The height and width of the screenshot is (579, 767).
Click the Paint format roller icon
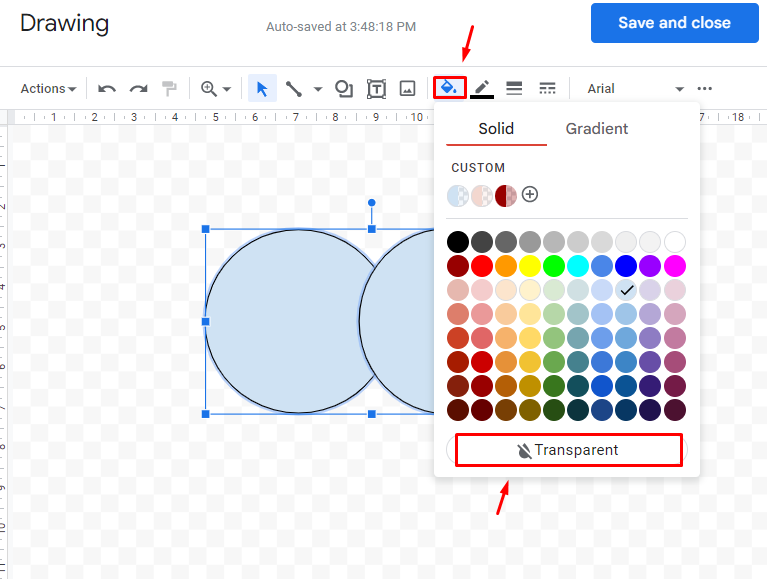pos(169,89)
